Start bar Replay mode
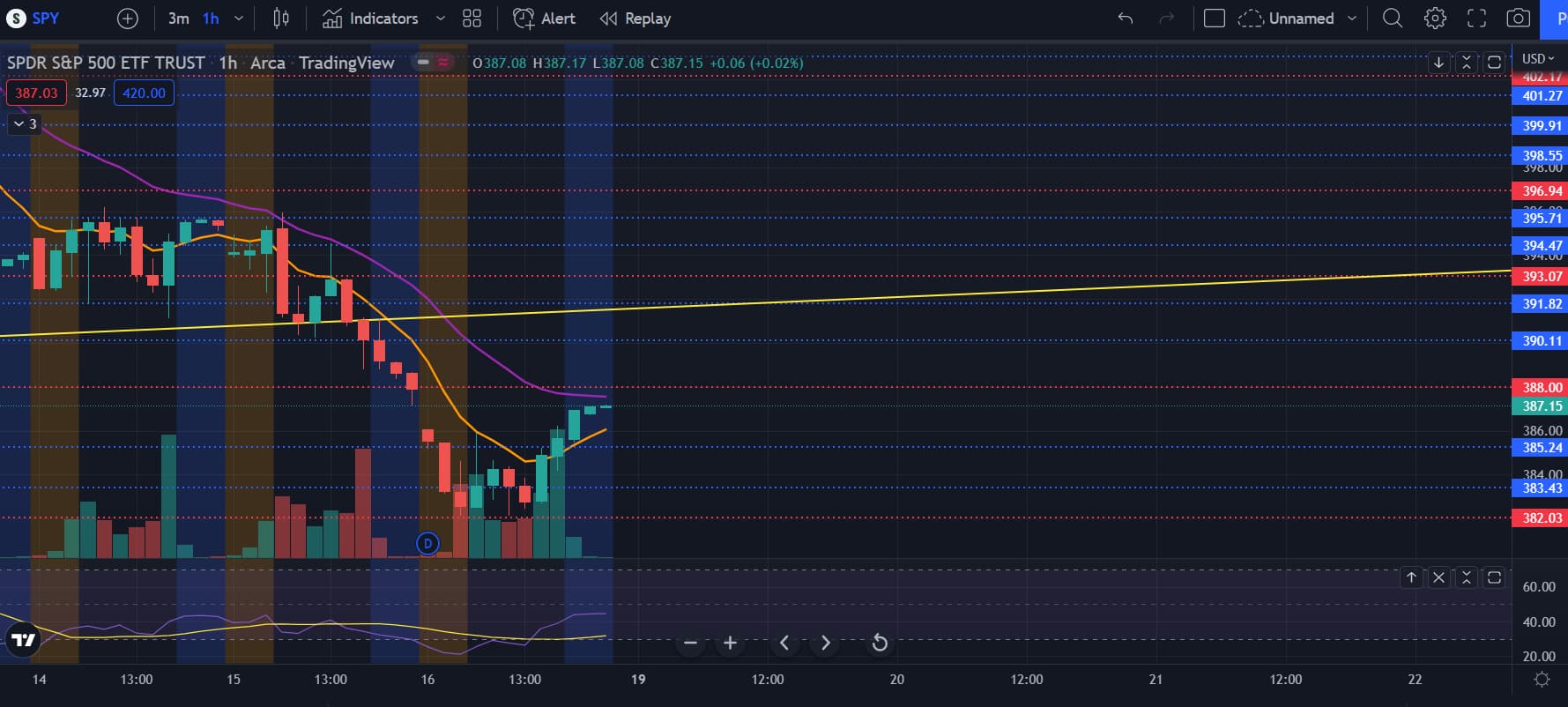Viewport: 1568px width, 707px height. (635, 19)
